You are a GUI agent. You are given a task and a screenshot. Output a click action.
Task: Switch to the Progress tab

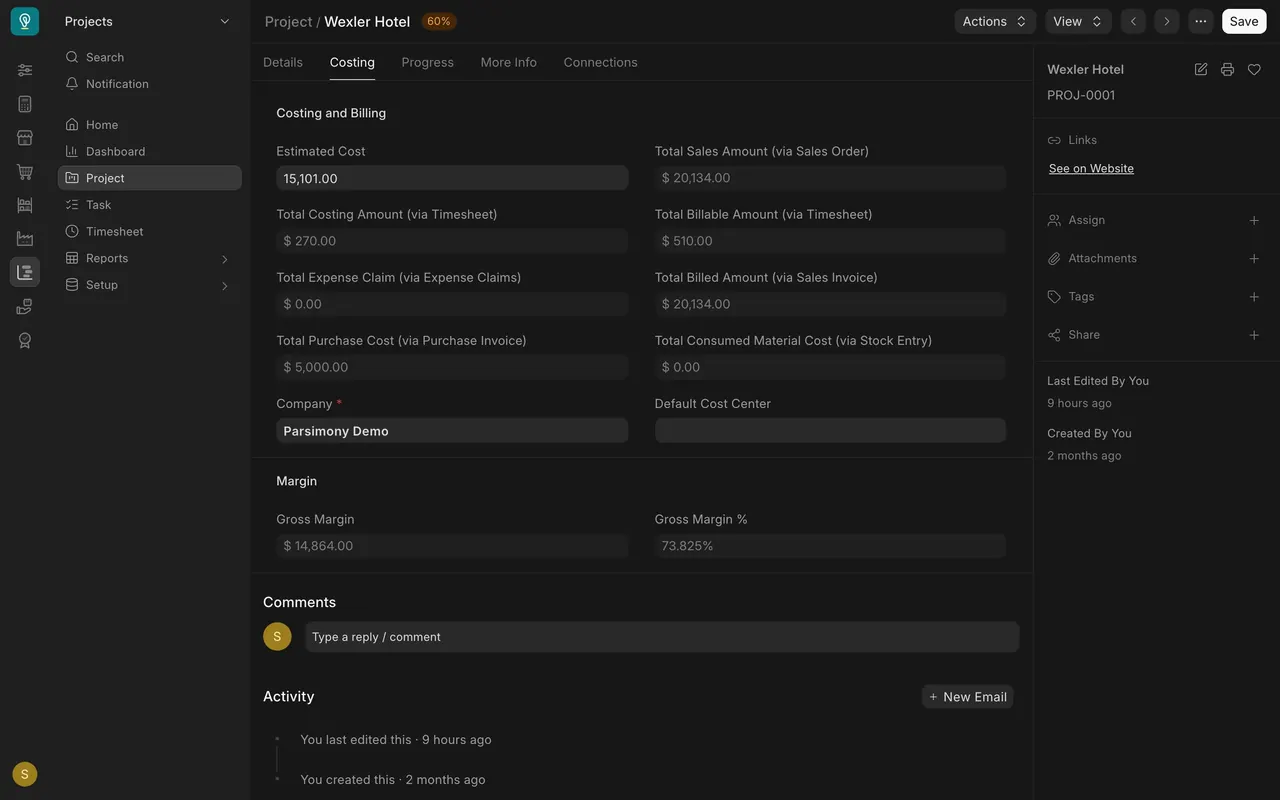(428, 62)
